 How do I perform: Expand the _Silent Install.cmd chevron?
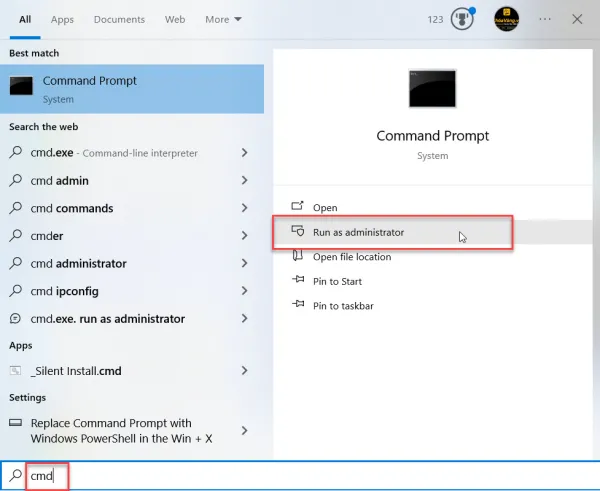point(245,370)
